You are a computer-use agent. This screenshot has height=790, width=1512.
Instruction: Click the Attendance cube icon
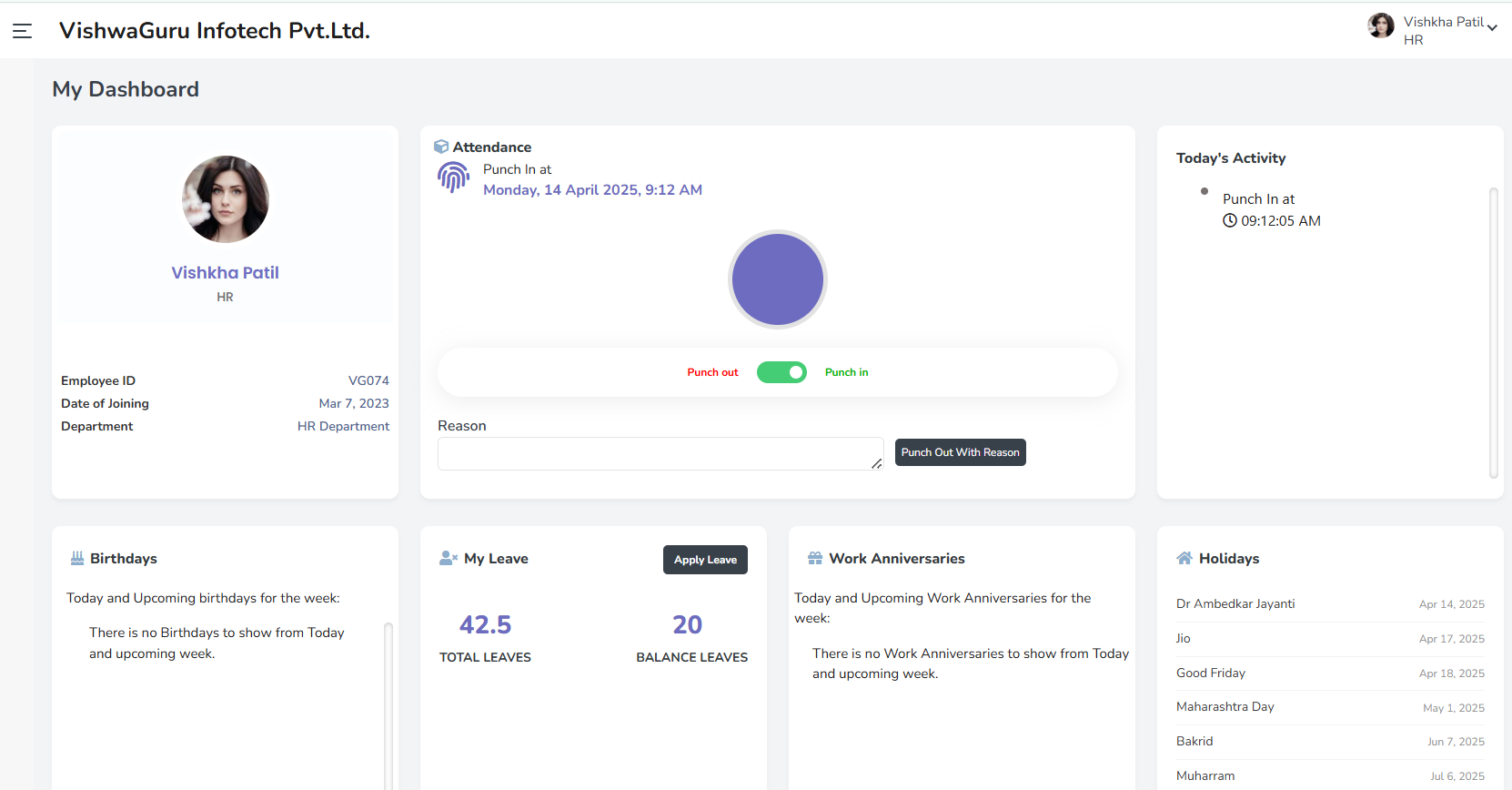click(441, 147)
